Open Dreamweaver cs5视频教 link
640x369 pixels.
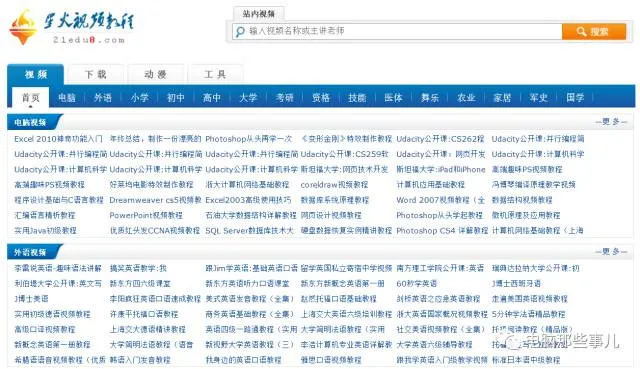point(156,200)
